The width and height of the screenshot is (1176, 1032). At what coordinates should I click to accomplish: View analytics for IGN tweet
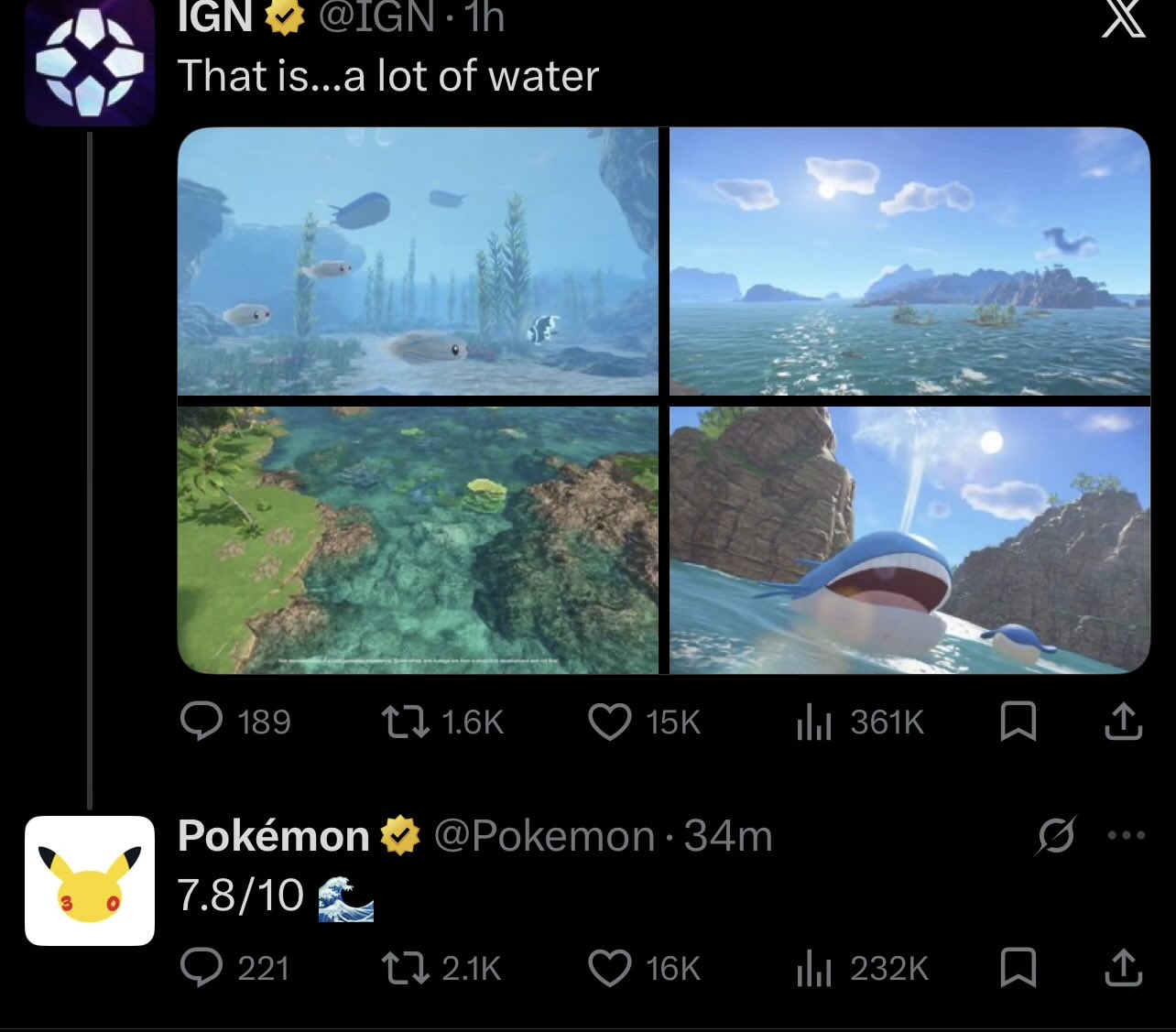click(x=813, y=722)
